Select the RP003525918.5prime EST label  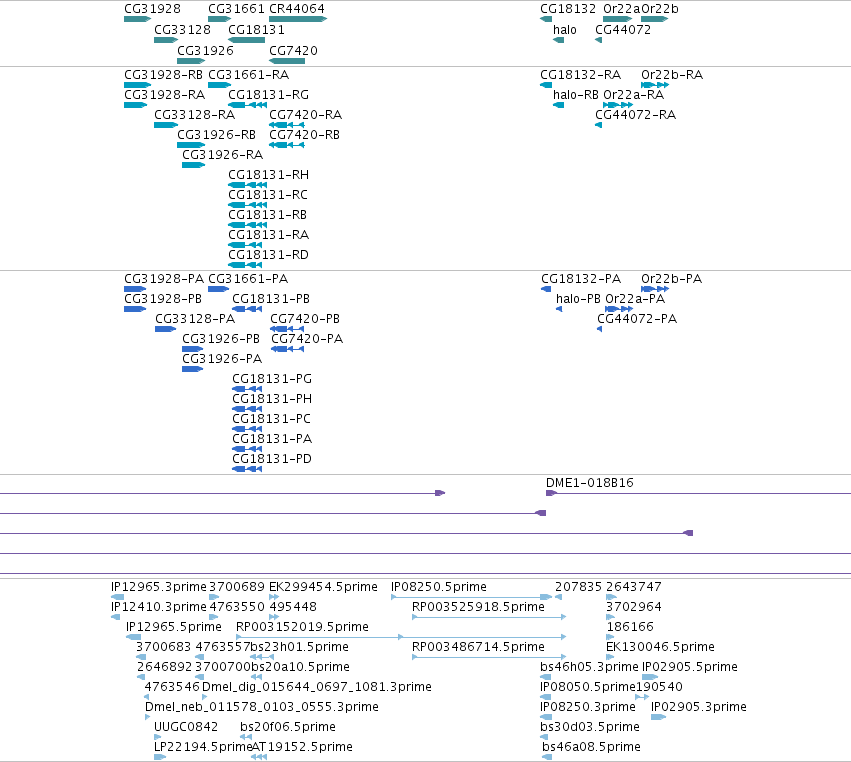478,607
